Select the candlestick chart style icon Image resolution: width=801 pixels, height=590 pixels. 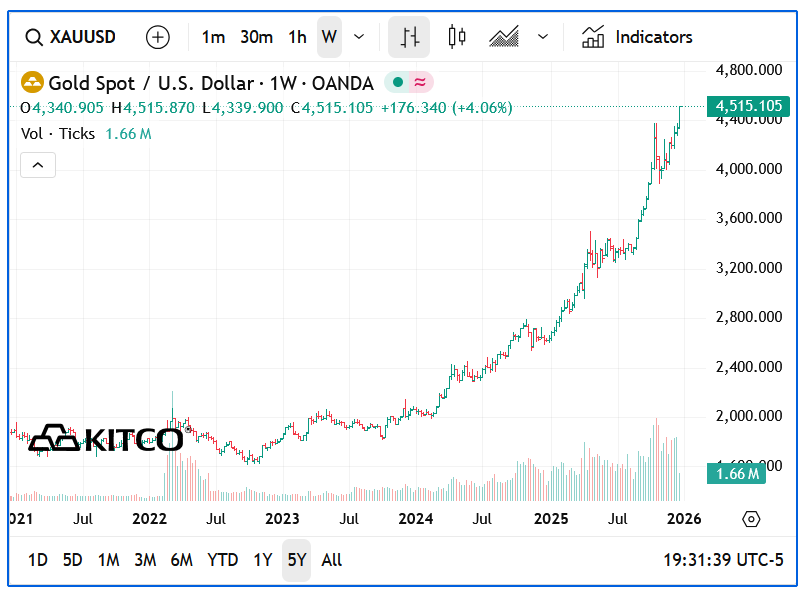[457, 37]
